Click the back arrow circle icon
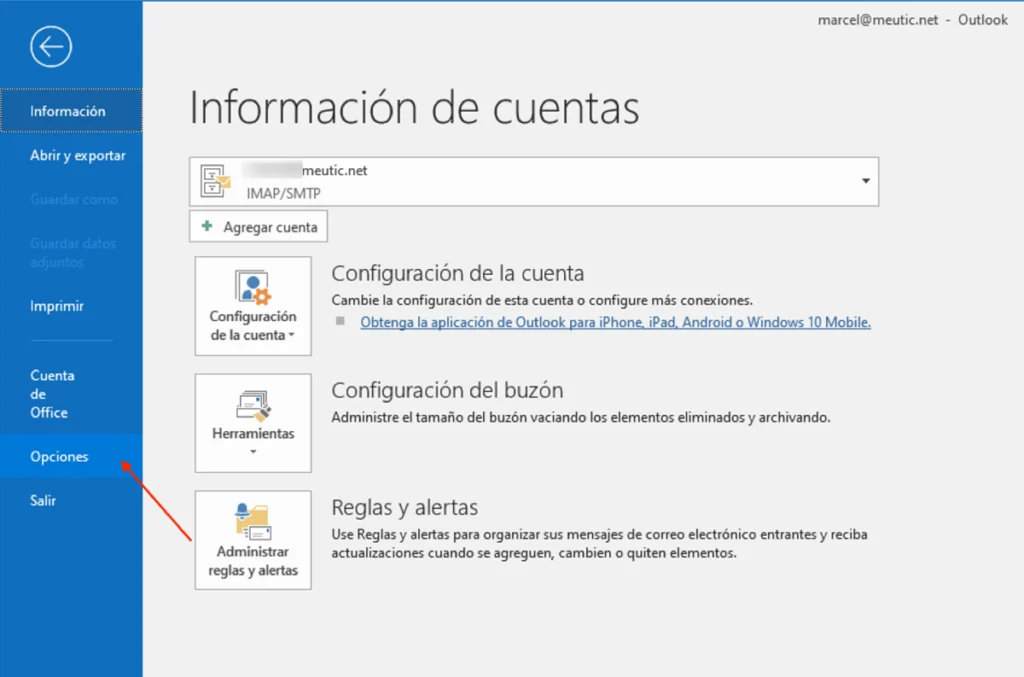 pyautogui.click(x=51, y=47)
